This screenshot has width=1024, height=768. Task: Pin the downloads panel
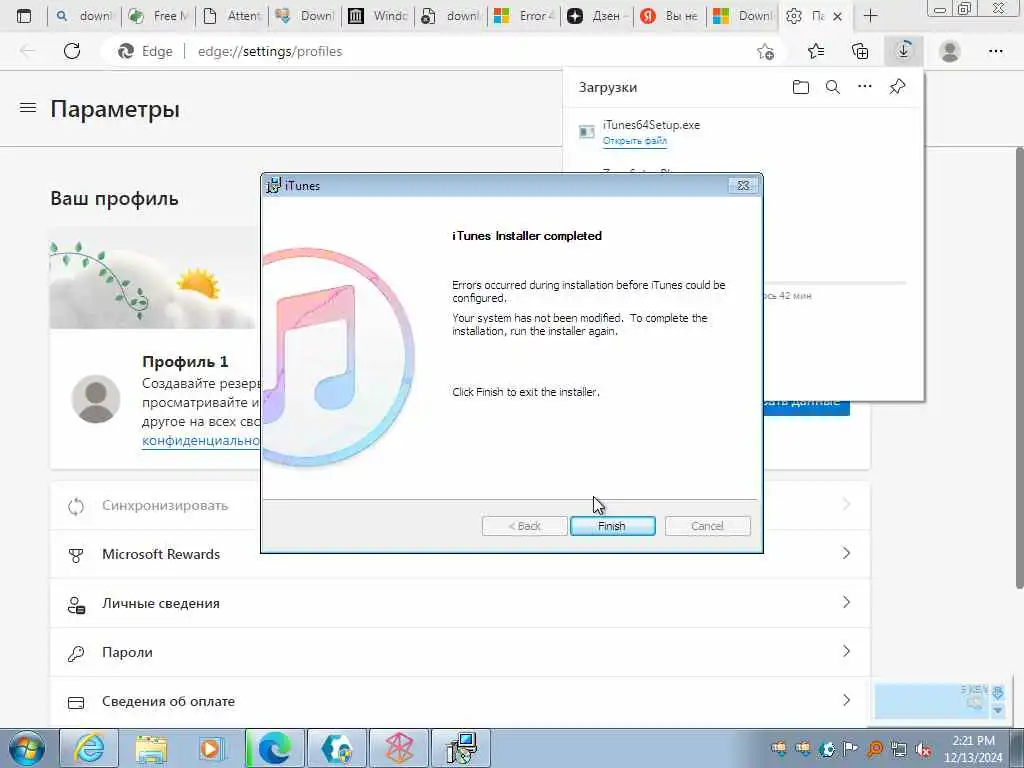(x=897, y=86)
